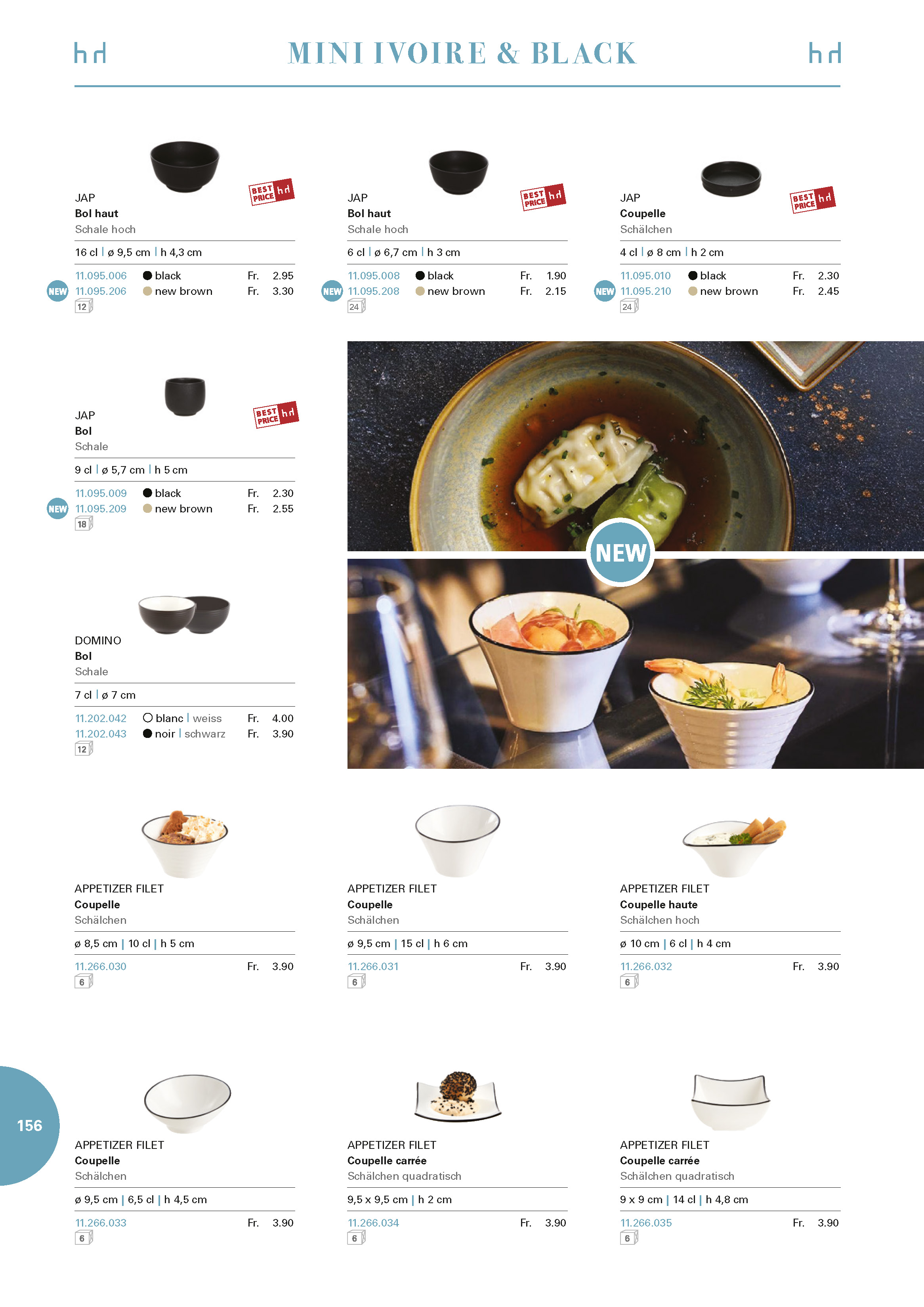Click the Best Price badge on Jap Bol
The image size is (924, 1307).
(x=276, y=415)
